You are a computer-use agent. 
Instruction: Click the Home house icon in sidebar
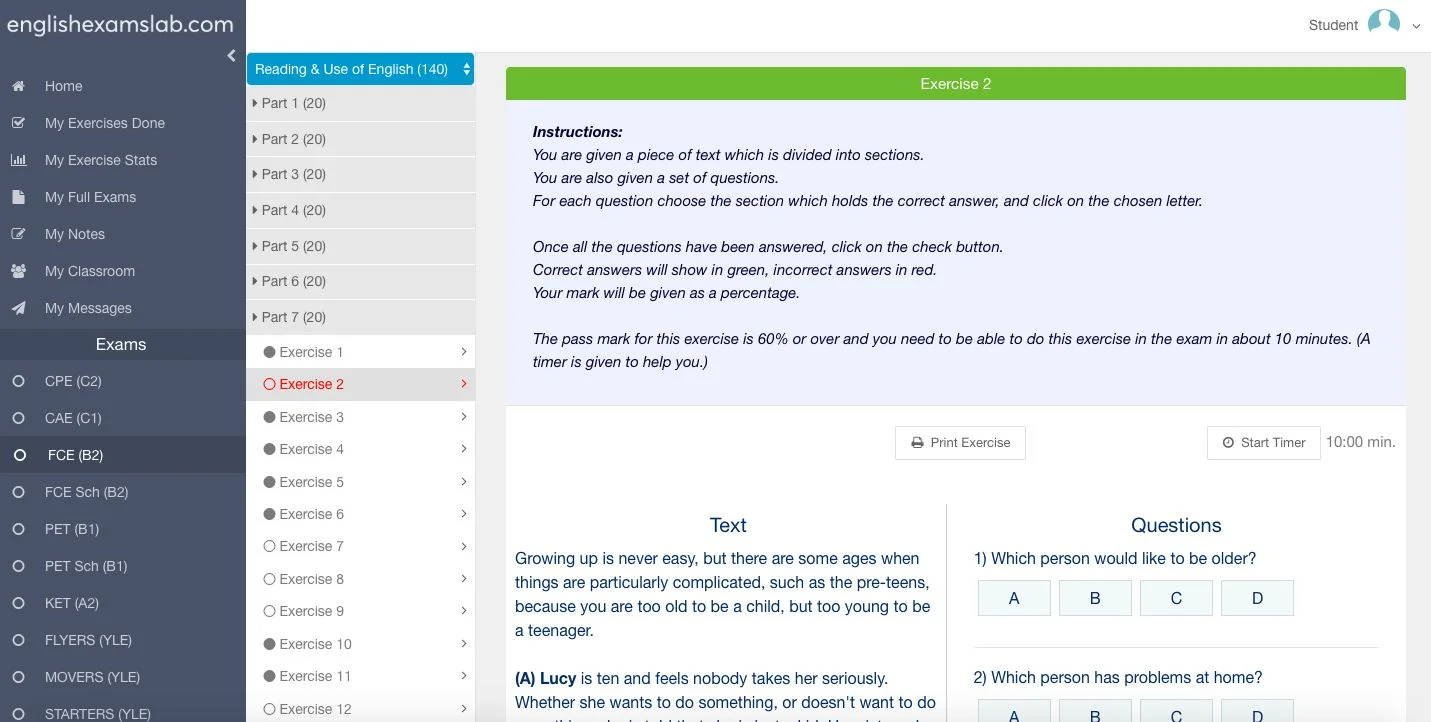[x=18, y=87]
